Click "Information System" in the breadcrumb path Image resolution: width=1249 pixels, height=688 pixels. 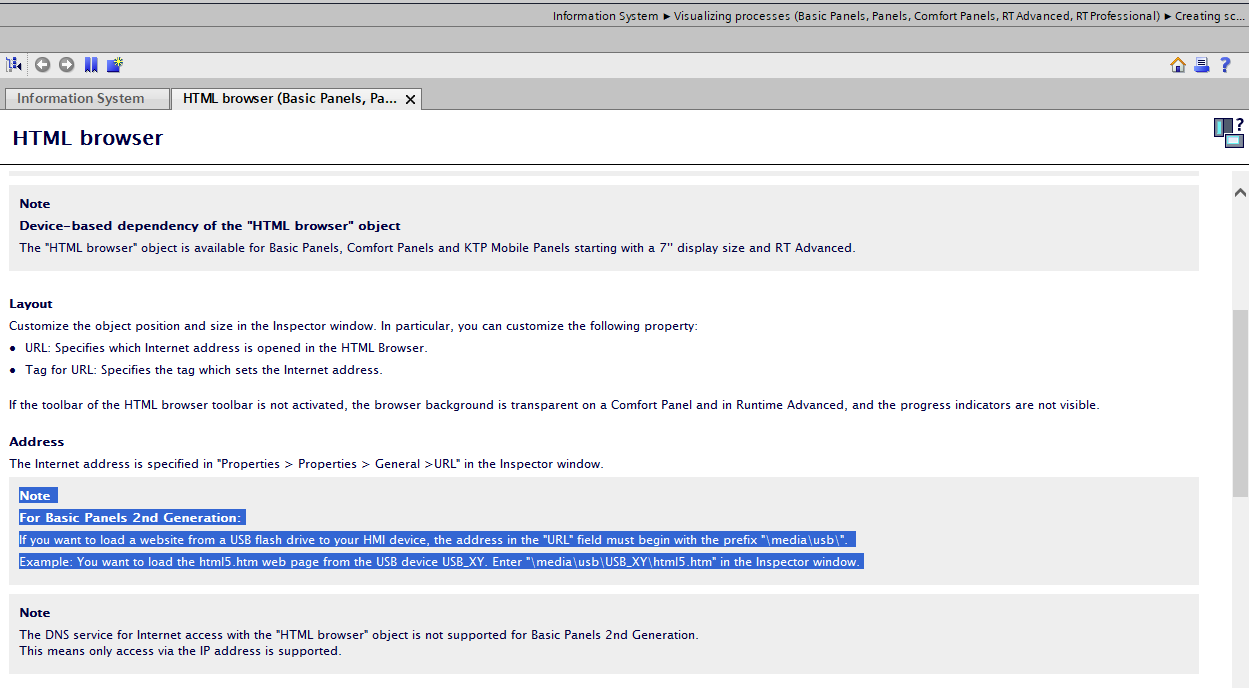(605, 16)
